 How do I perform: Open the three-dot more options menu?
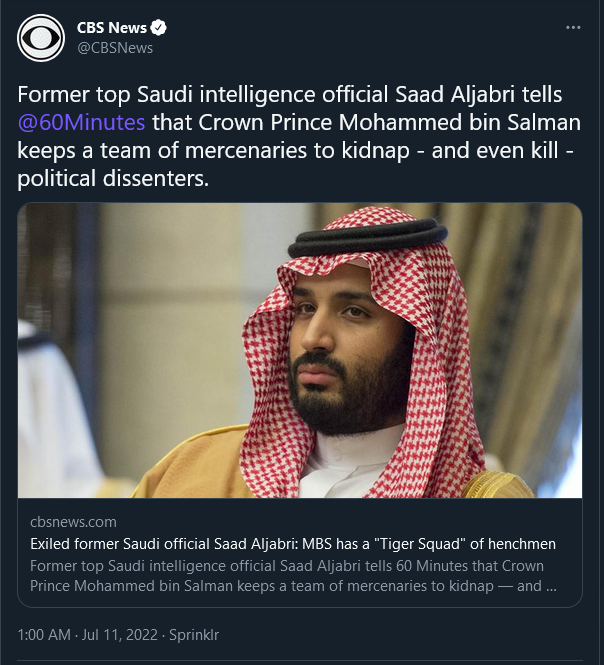573,28
